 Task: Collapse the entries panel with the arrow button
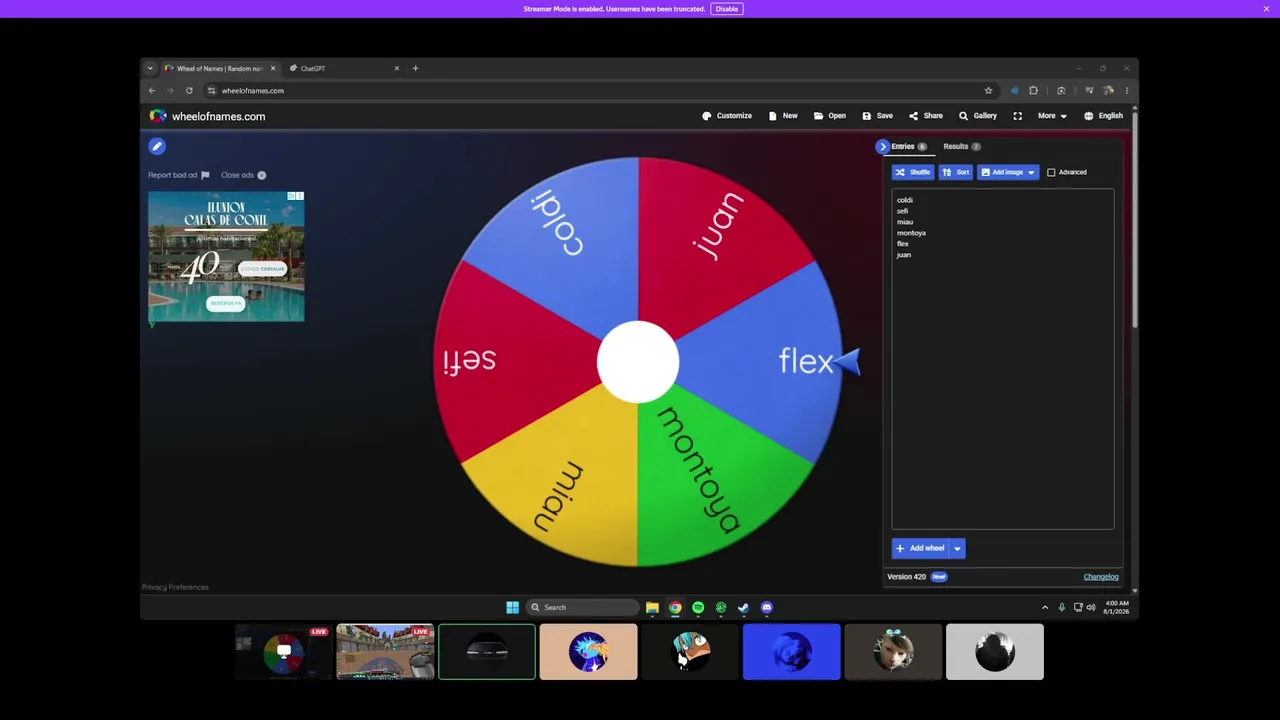click(882, 147)
